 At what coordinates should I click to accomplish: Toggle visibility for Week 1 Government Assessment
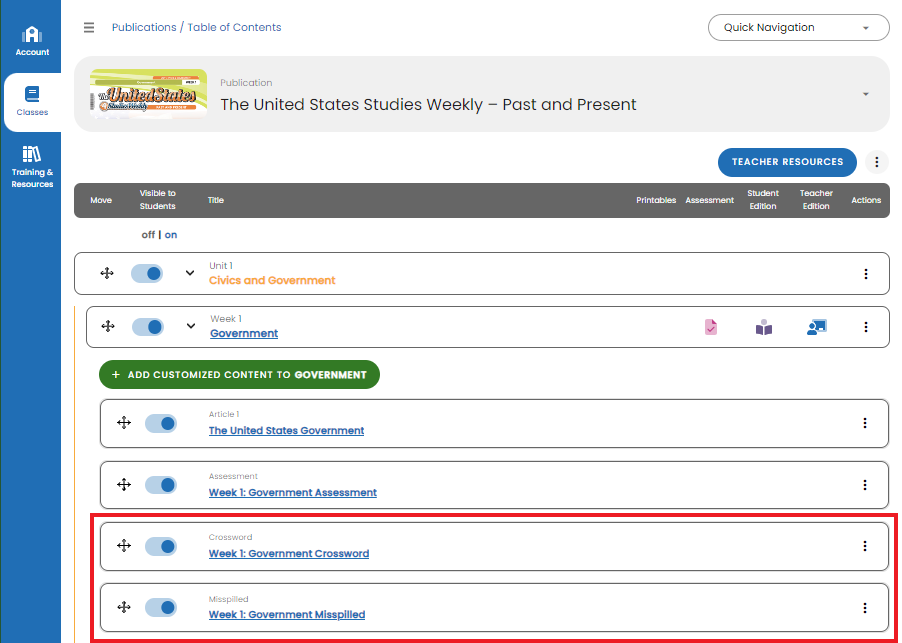pos(161,485)
